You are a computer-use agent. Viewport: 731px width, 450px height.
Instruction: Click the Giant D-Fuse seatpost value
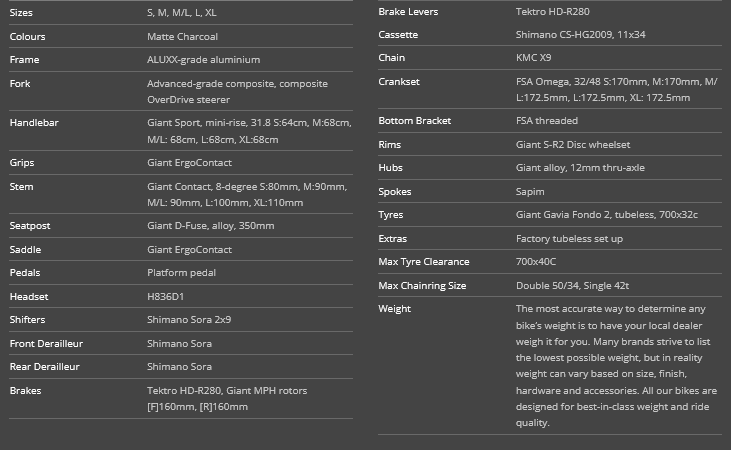(211, 226)
